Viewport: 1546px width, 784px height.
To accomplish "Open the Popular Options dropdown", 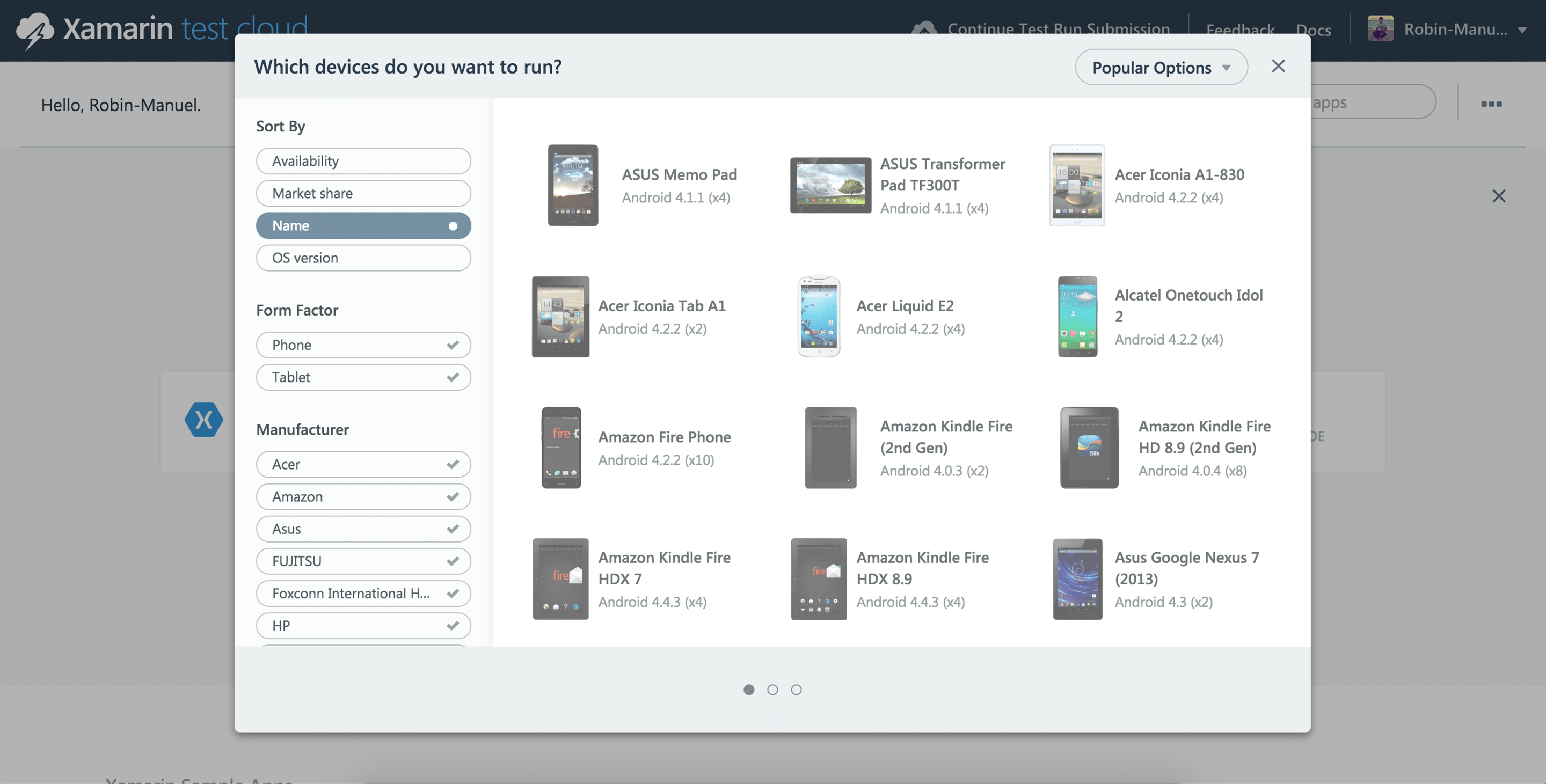I will coord(1161,67).
